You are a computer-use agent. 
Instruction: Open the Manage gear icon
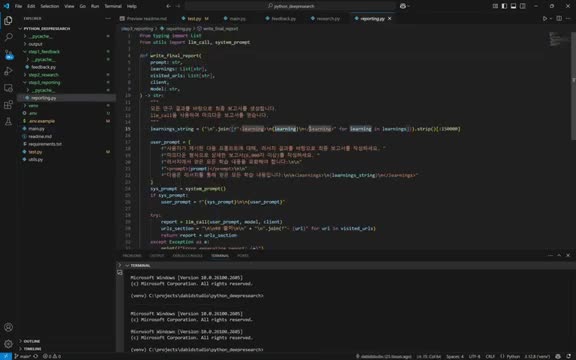pyautogui.click(x=8, y=344)
